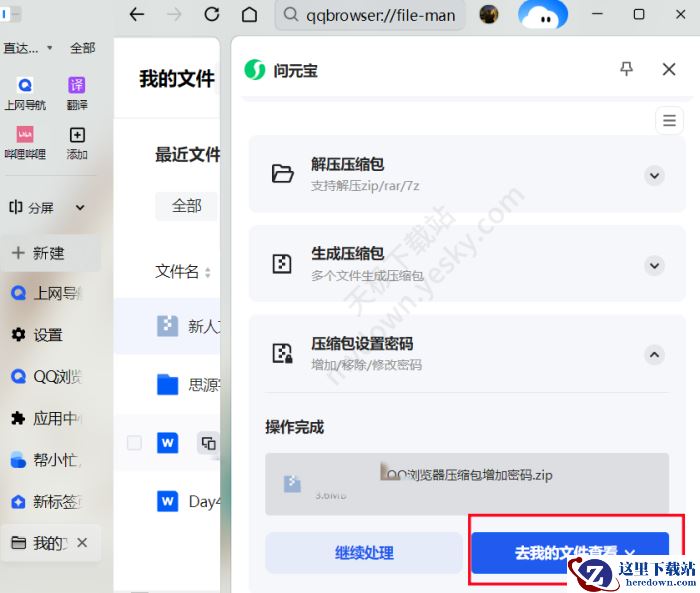Click the 问元宝 logo icon

click(x=255, y=70)
